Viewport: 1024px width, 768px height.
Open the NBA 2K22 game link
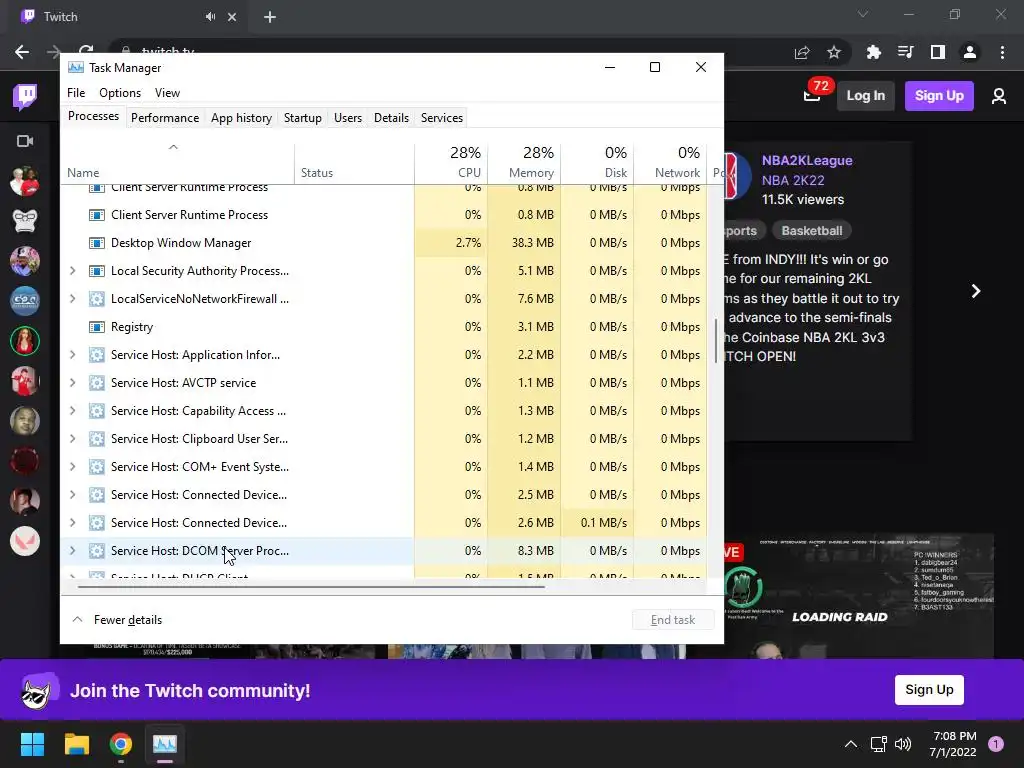pos(793,180)
